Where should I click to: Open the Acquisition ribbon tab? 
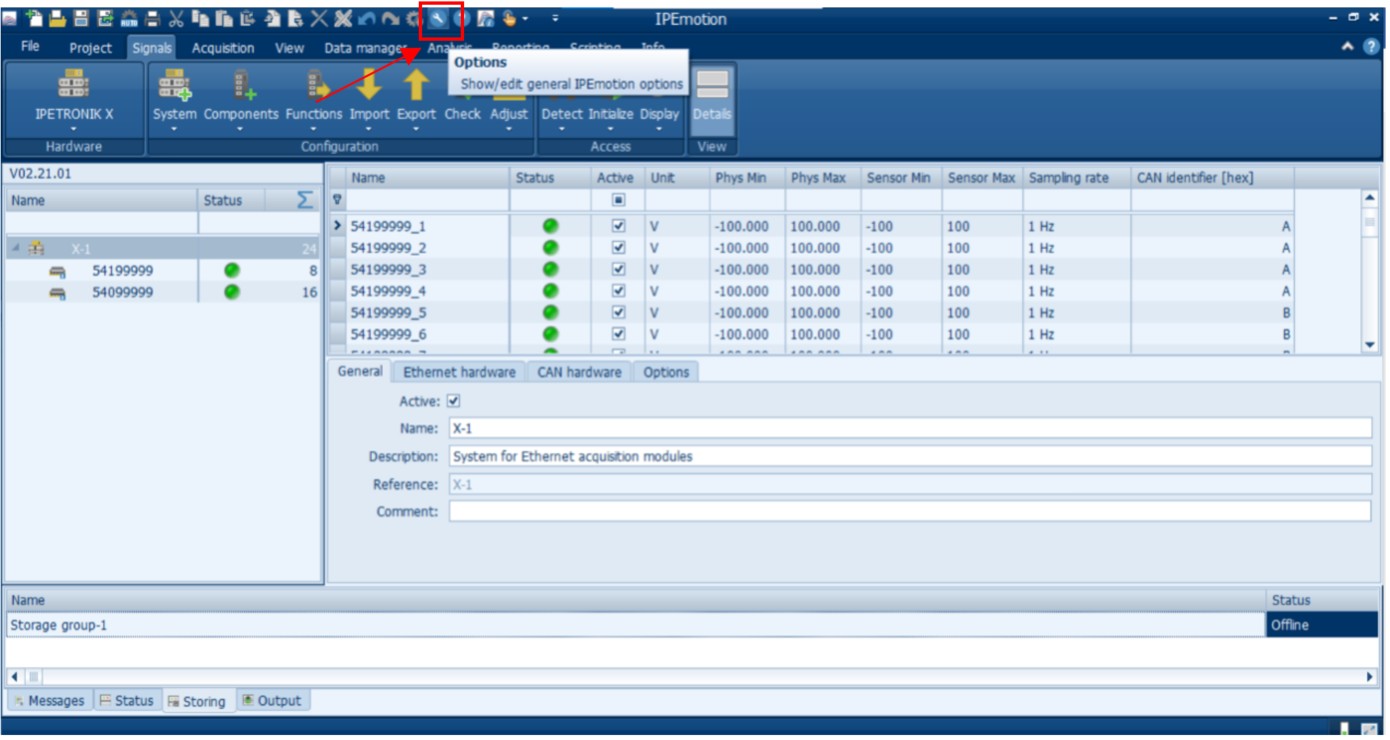223,48
